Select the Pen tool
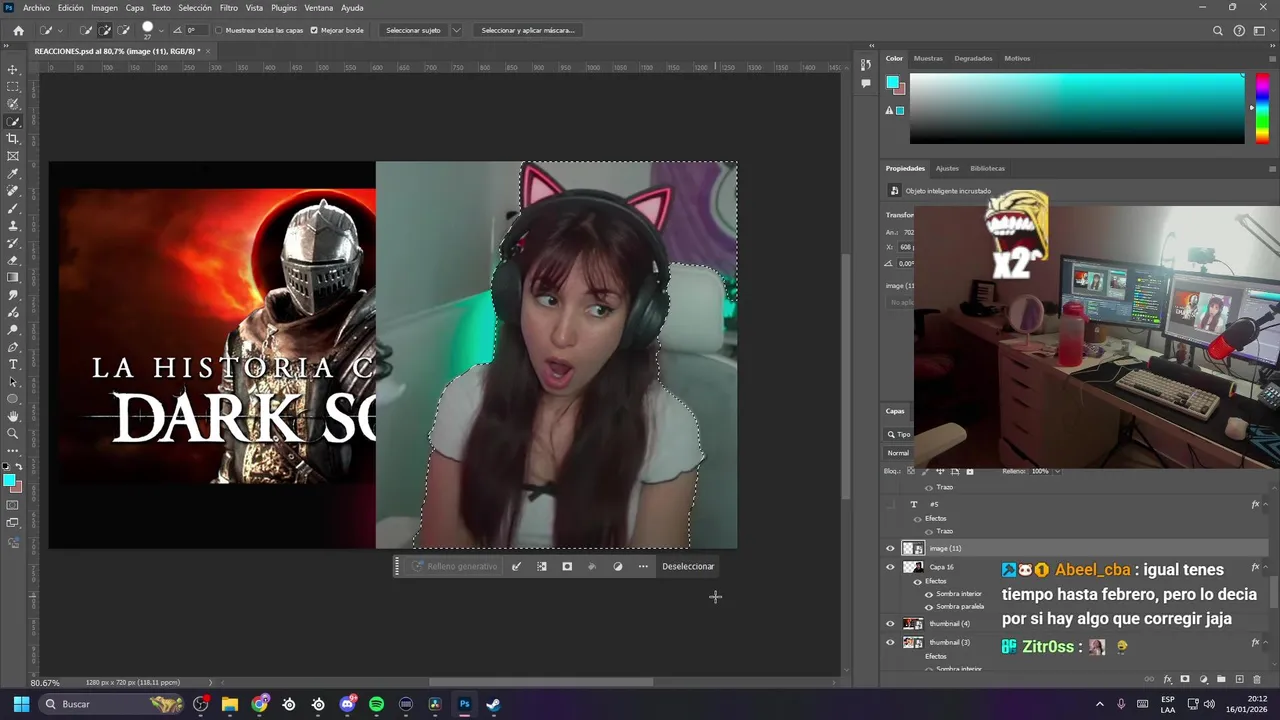 pyautogui.click(x=13, y=347)
